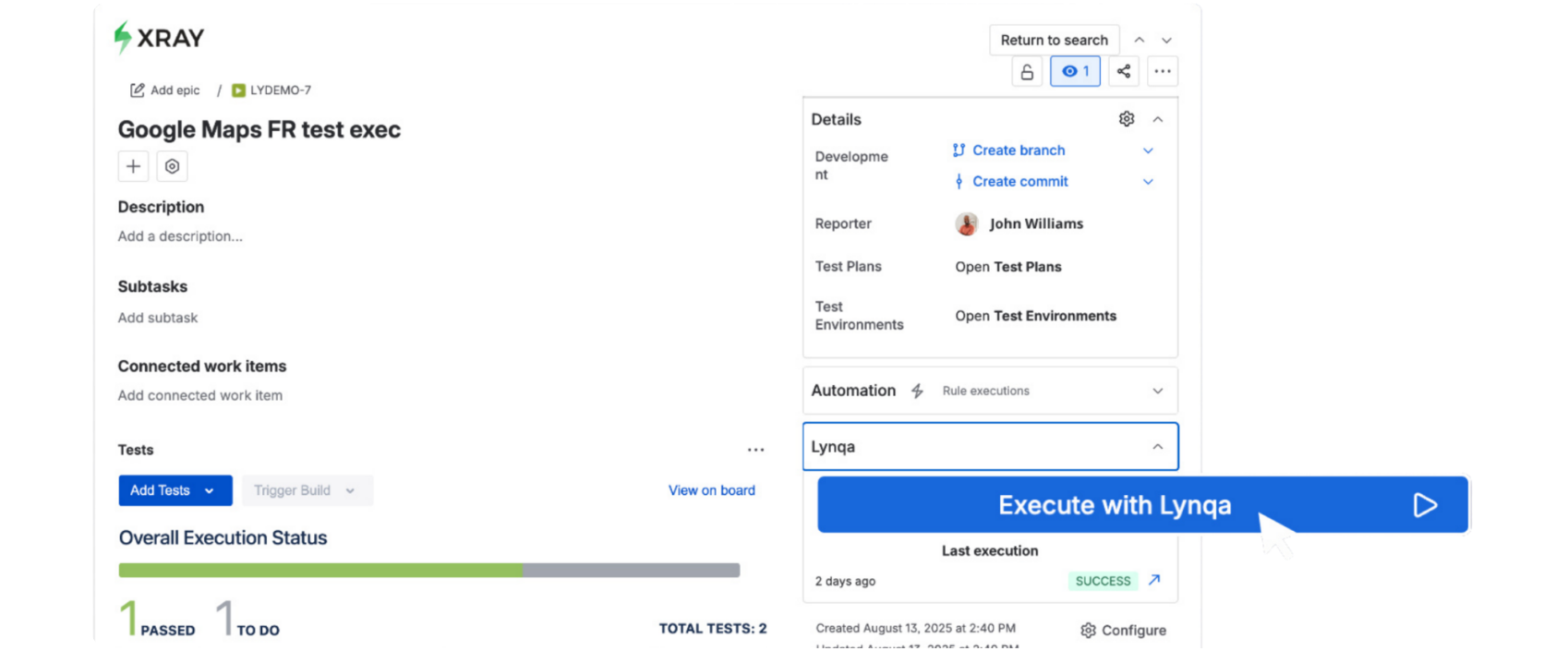The height and width of the screenshot is (651, 1568).
Task: Click the share icon
Action: tap(1124, 72)
